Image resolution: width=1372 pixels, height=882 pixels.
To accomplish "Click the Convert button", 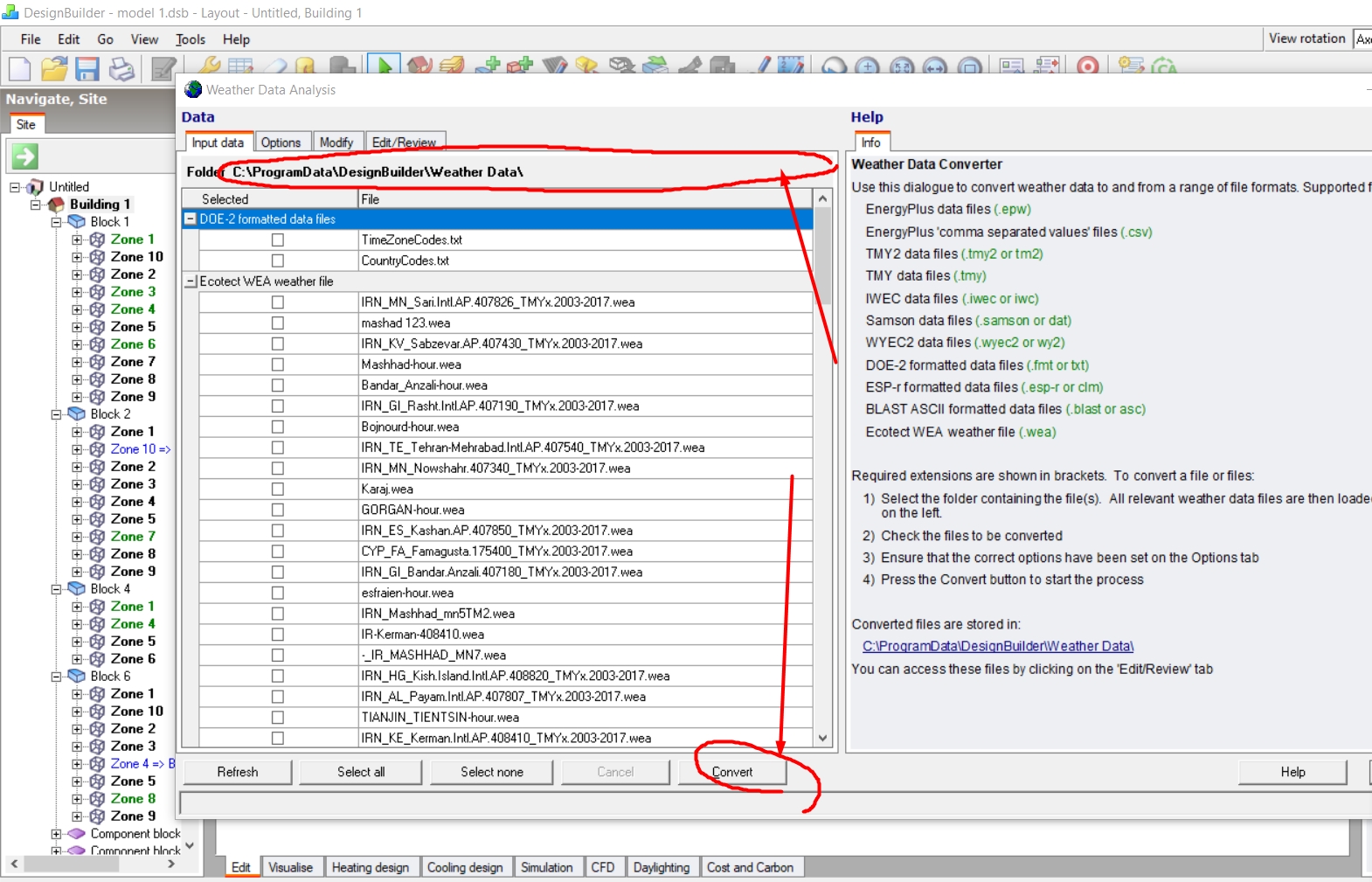I will 732,772.
